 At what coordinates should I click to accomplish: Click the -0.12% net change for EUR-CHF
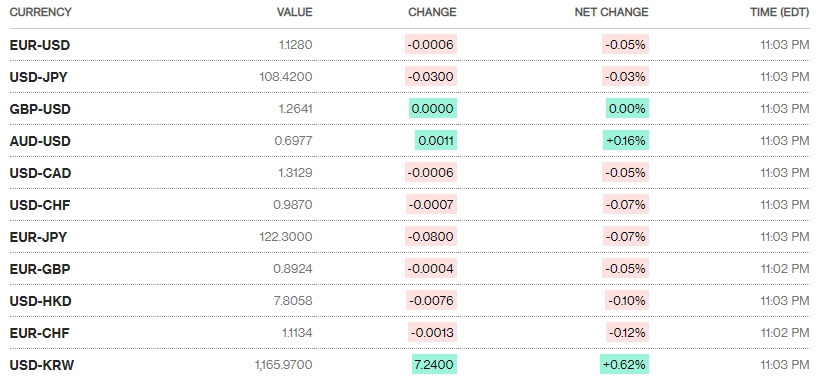pos(628,332)
